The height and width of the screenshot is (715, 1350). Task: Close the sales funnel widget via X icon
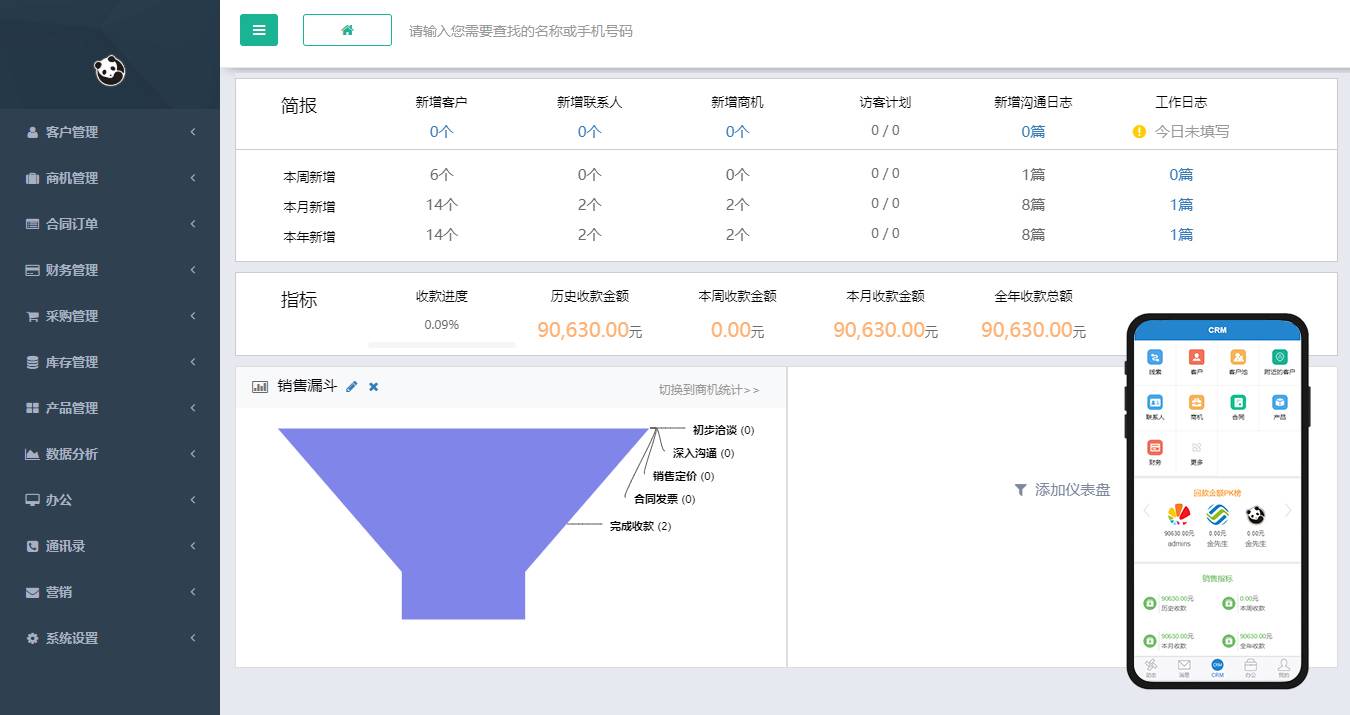tap(372, 387)
